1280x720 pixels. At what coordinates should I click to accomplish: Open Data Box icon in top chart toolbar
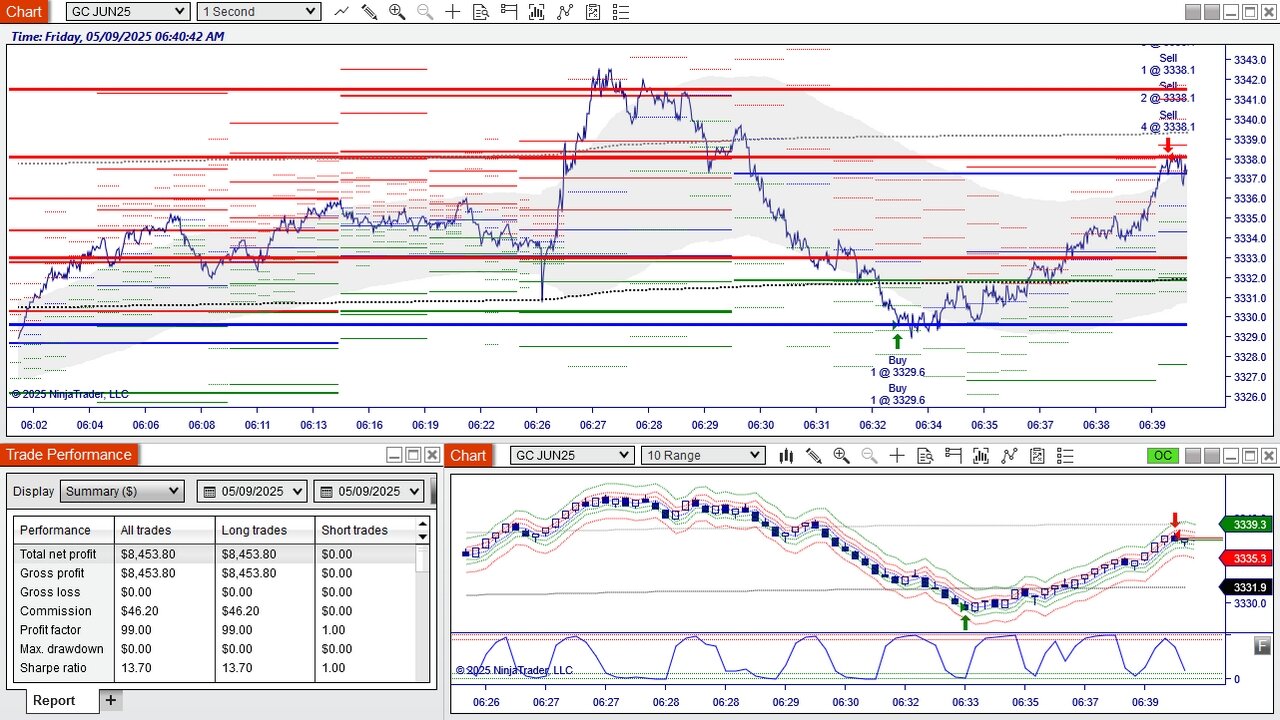481,12
